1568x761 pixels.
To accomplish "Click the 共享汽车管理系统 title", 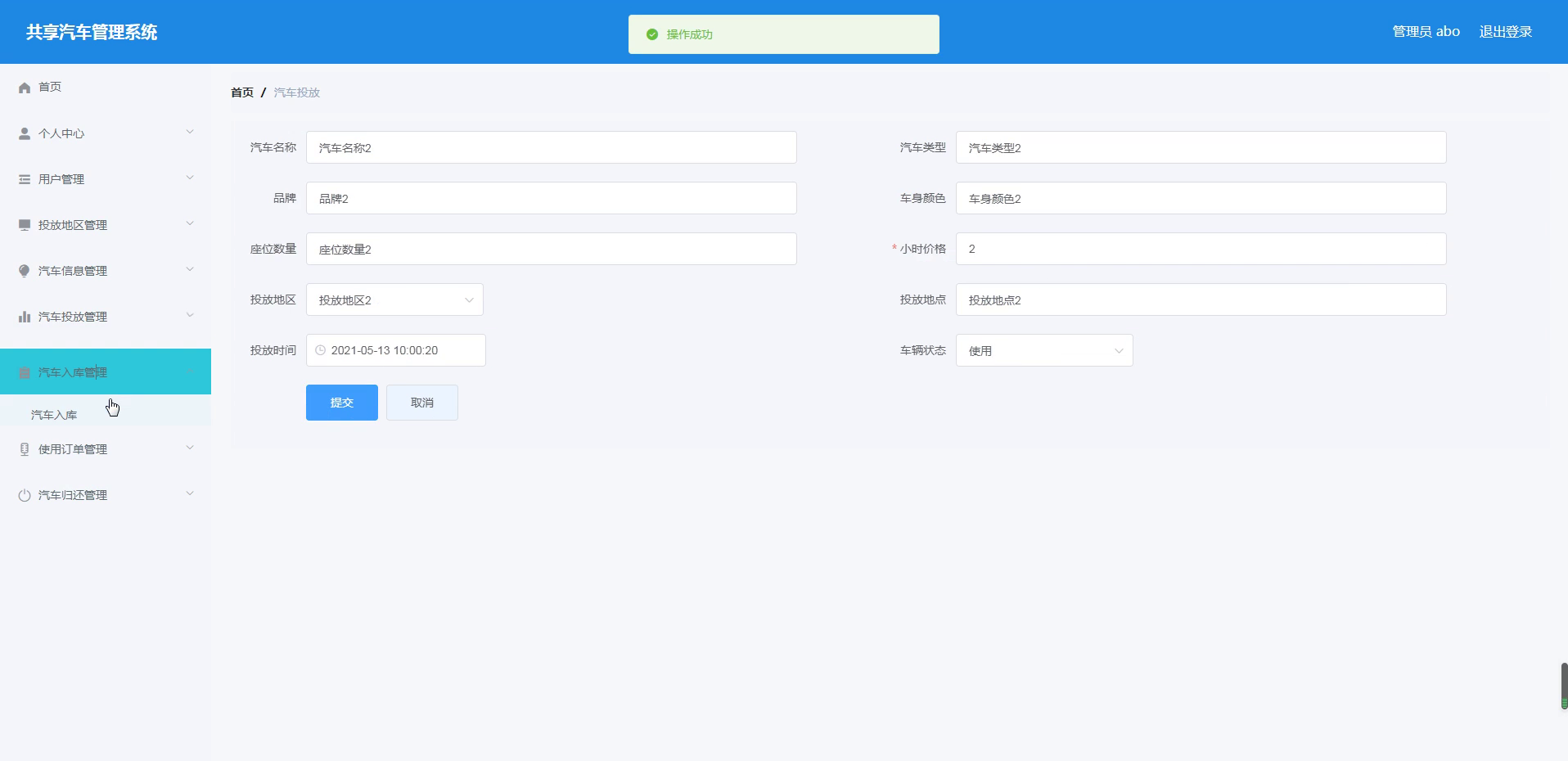I will pos(92,32).
